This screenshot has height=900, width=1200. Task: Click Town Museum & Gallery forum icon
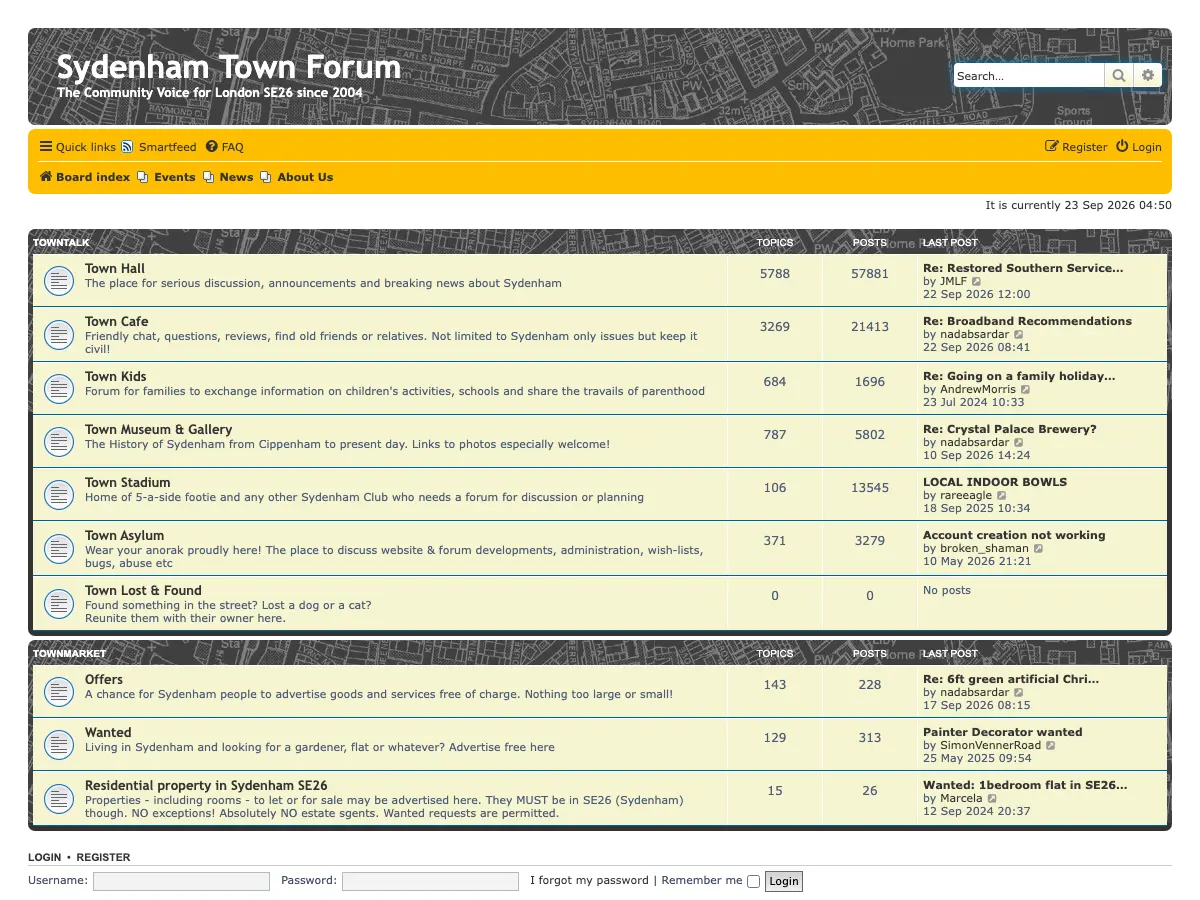59,441
